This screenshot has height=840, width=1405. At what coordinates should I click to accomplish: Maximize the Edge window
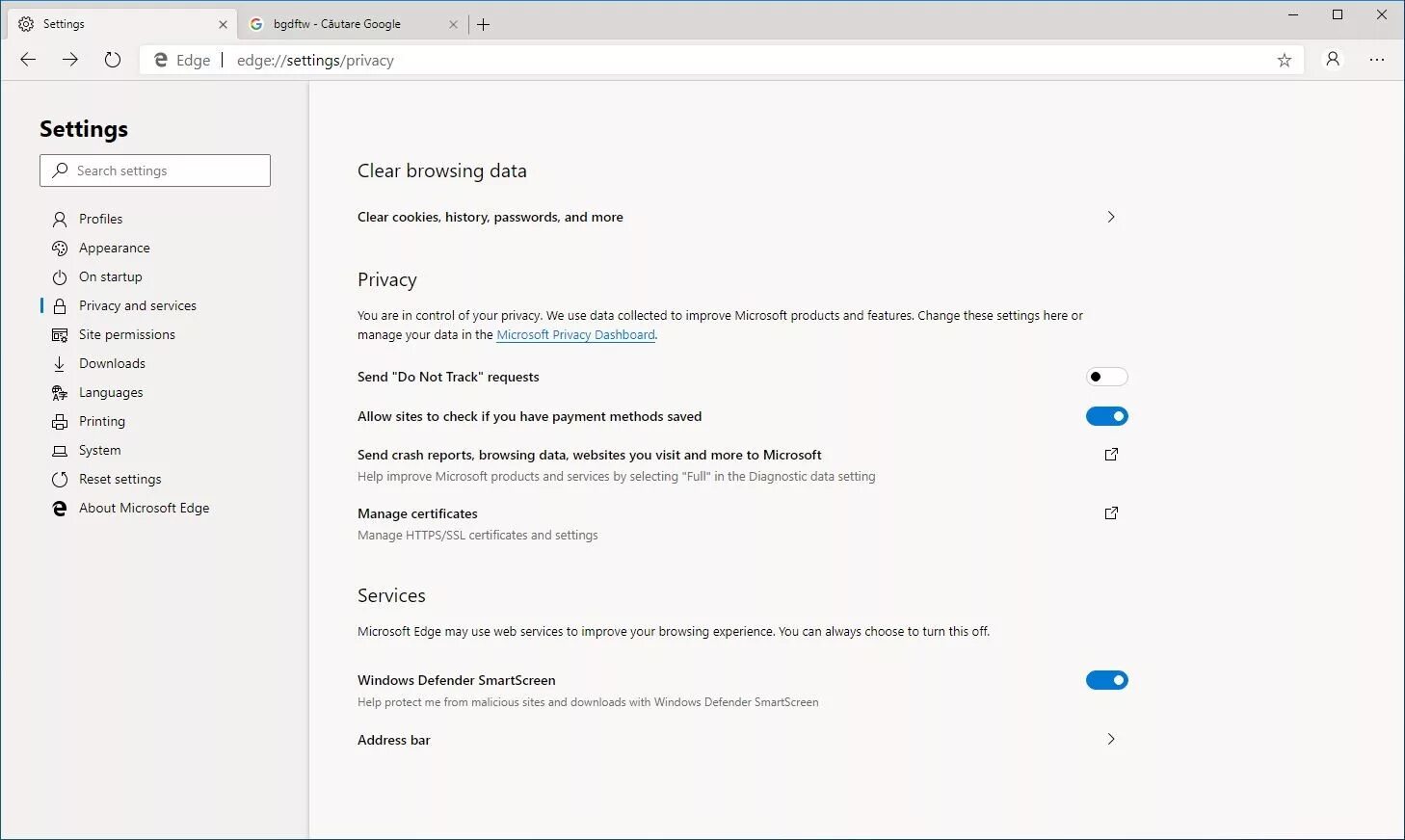pyautogui.click(x=1338, y=14)
